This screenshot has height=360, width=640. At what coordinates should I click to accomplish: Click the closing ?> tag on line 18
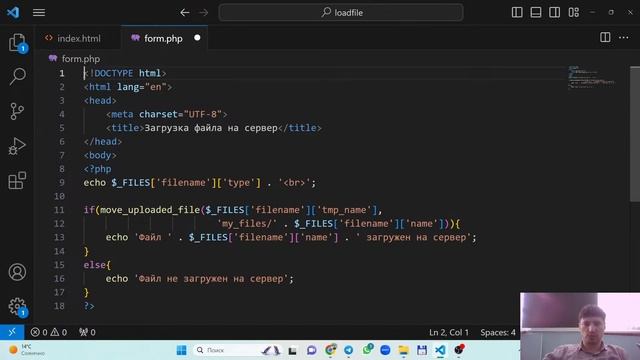tap(89, 306)
